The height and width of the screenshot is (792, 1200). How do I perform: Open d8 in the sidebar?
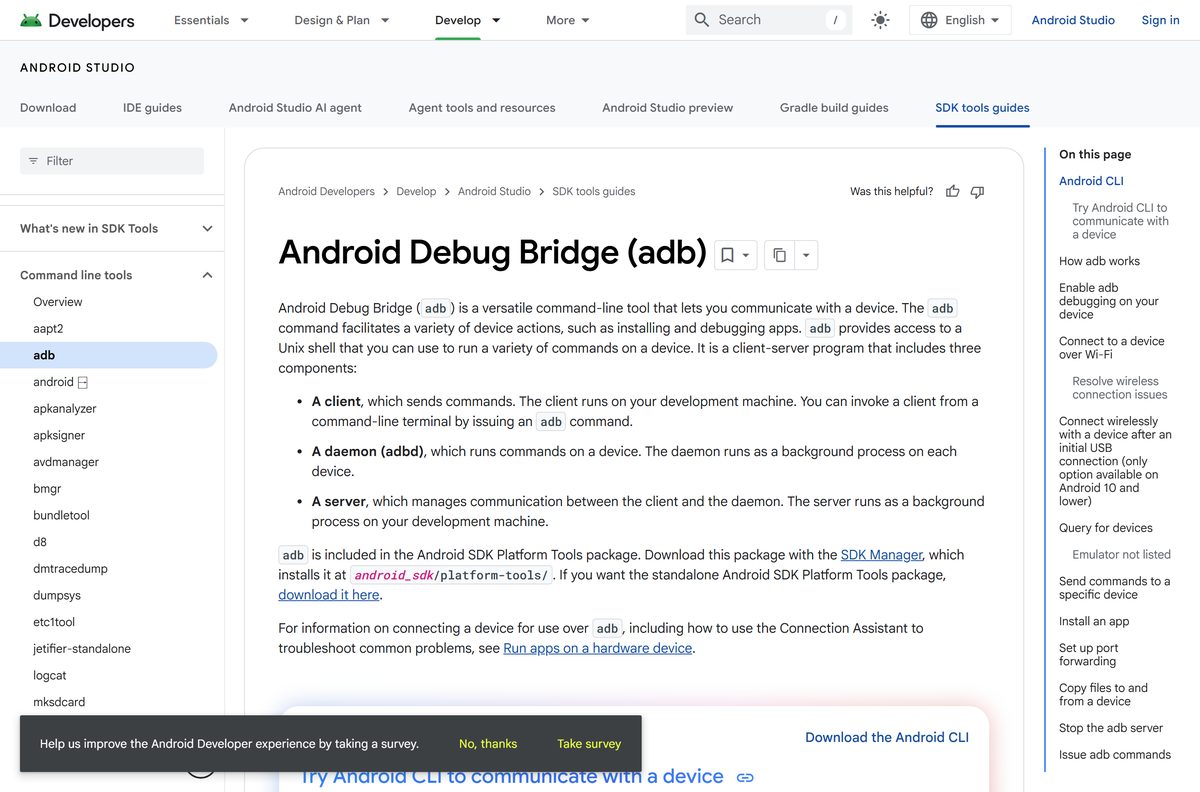coord(40,542)
